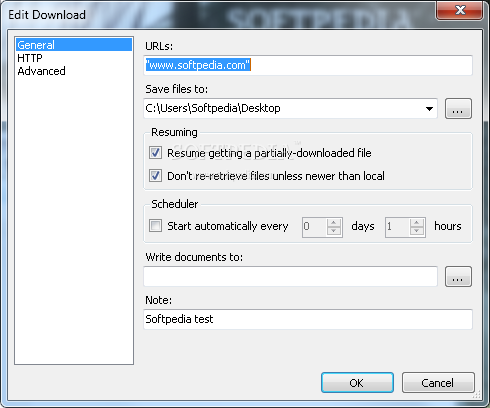This screenshot has height=408, width=490.
Task: Decrease the days spinner value
Action: point(334,231)
